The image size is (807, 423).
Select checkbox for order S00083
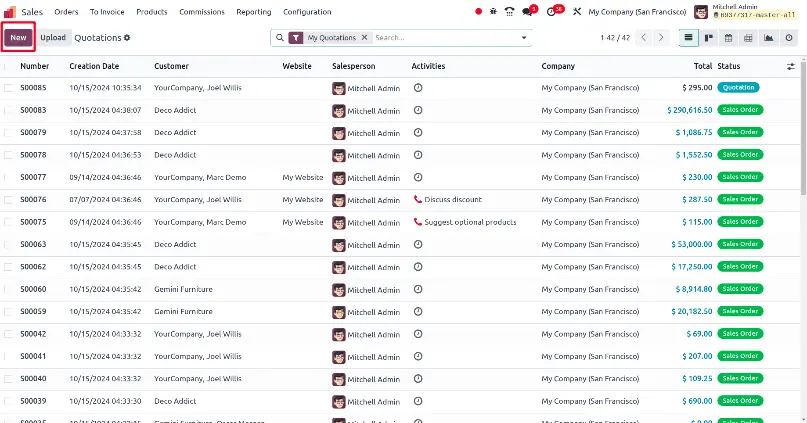click(x=8, y=110)
